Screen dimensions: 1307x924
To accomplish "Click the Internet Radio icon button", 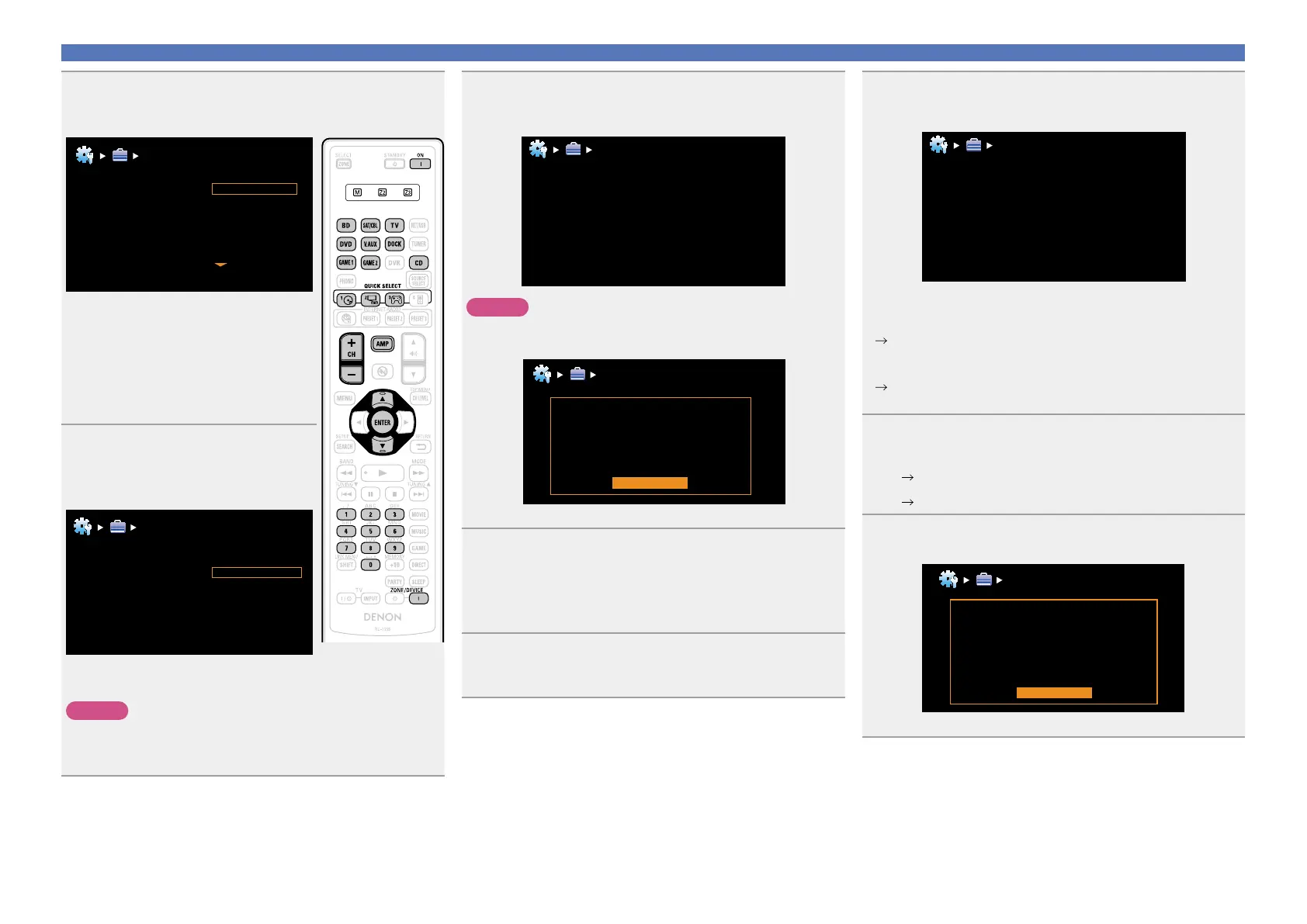I will click(x=346, y=318).
